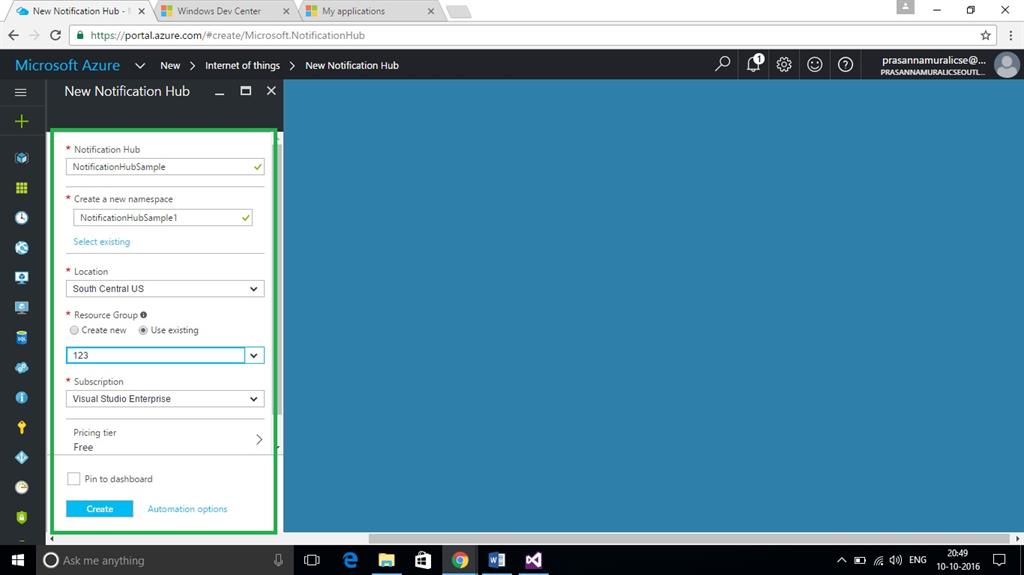
Task: Open the help question mark icon
Action: (845, 64)
